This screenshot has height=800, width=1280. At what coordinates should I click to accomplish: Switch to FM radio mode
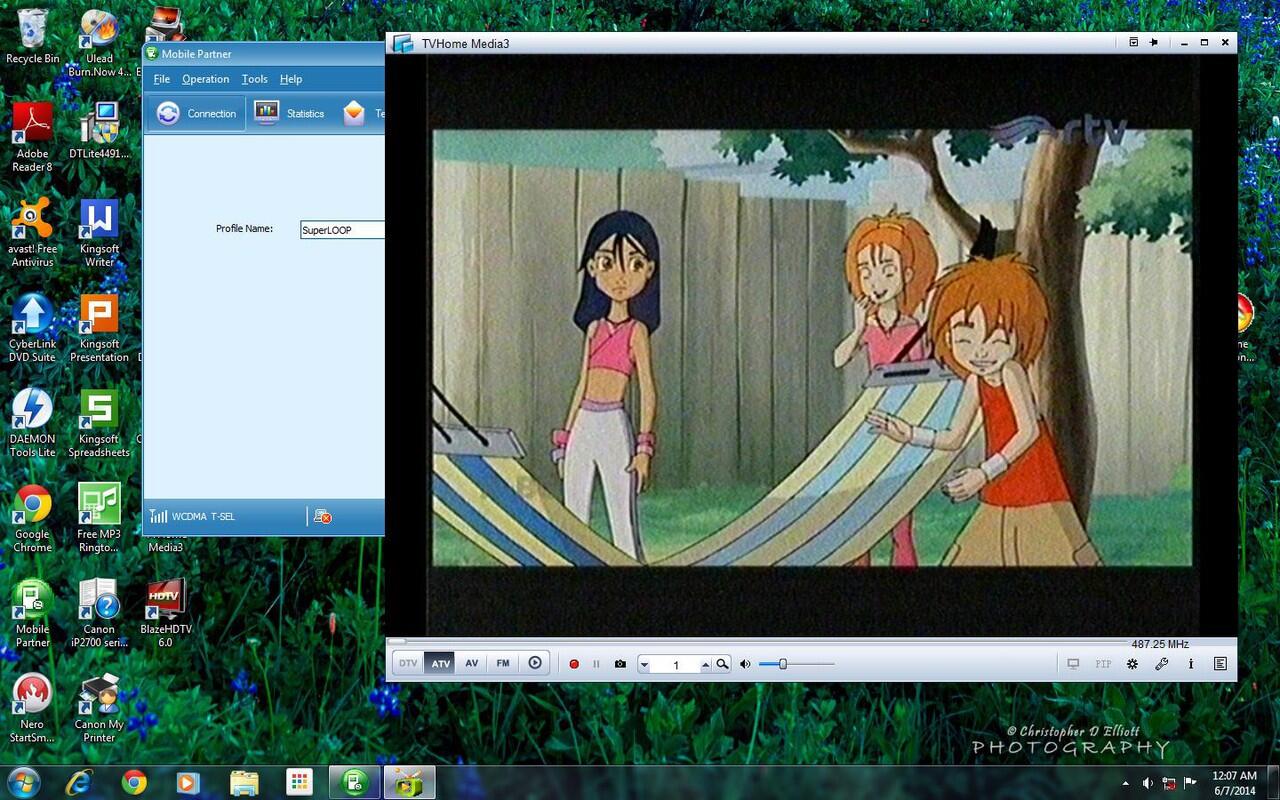click(503, 663)
